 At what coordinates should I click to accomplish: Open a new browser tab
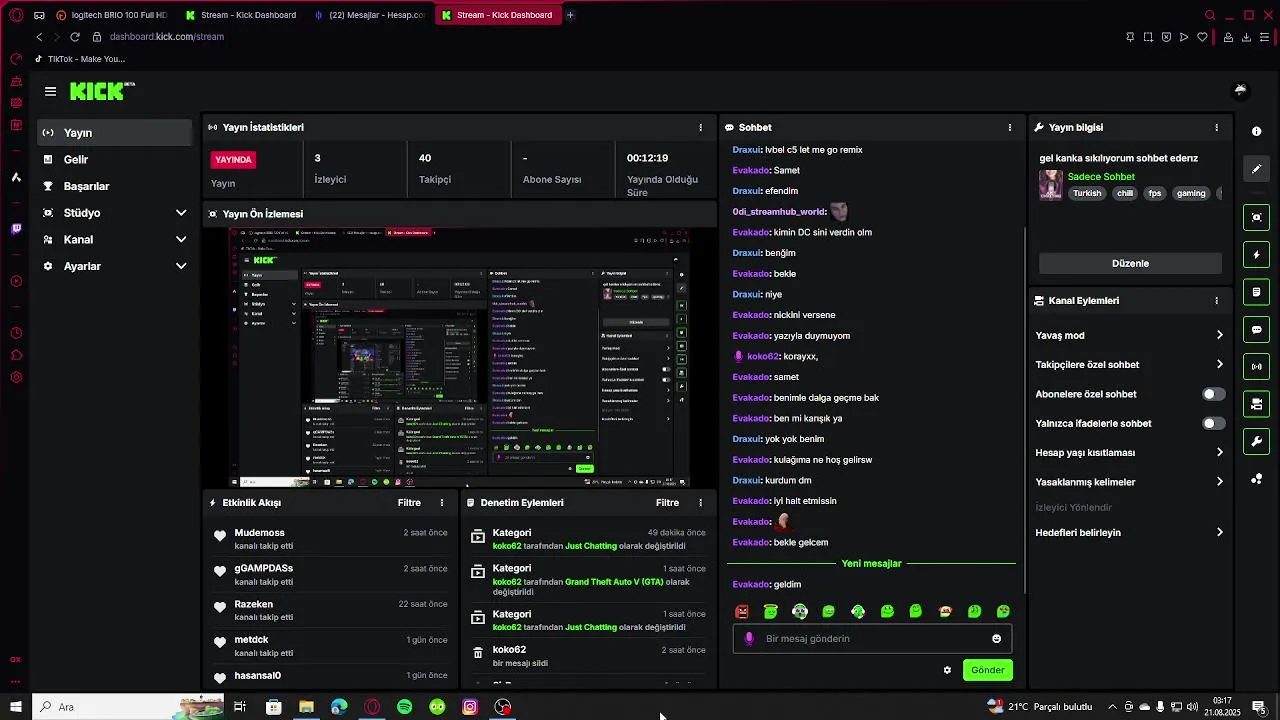tap(570, 15)
